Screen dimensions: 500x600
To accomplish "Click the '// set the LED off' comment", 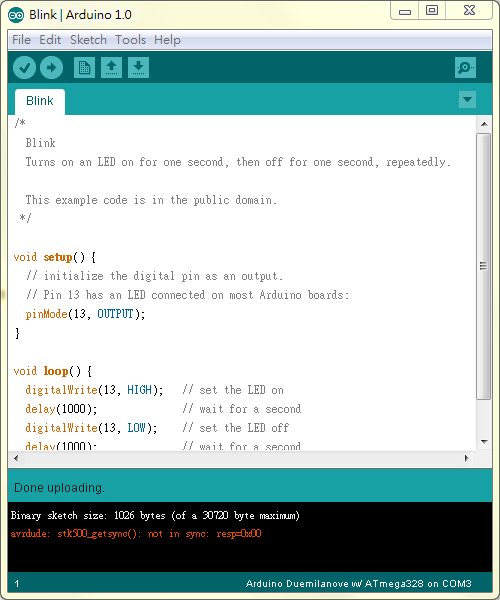I will pyautogui.click(x=236, y=428).
